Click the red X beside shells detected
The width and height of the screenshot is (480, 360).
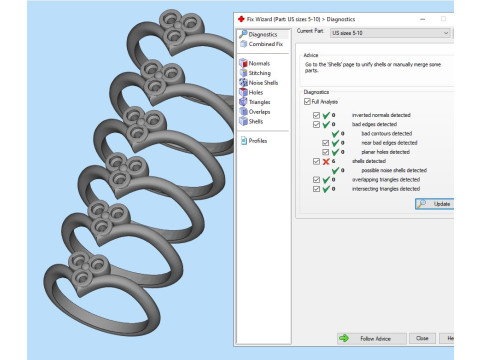326,161
